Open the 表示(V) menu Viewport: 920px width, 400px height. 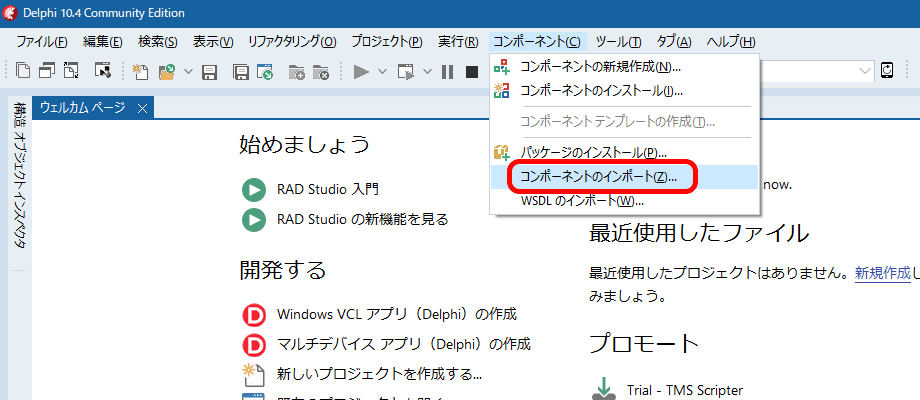click(x=213, y=42)
